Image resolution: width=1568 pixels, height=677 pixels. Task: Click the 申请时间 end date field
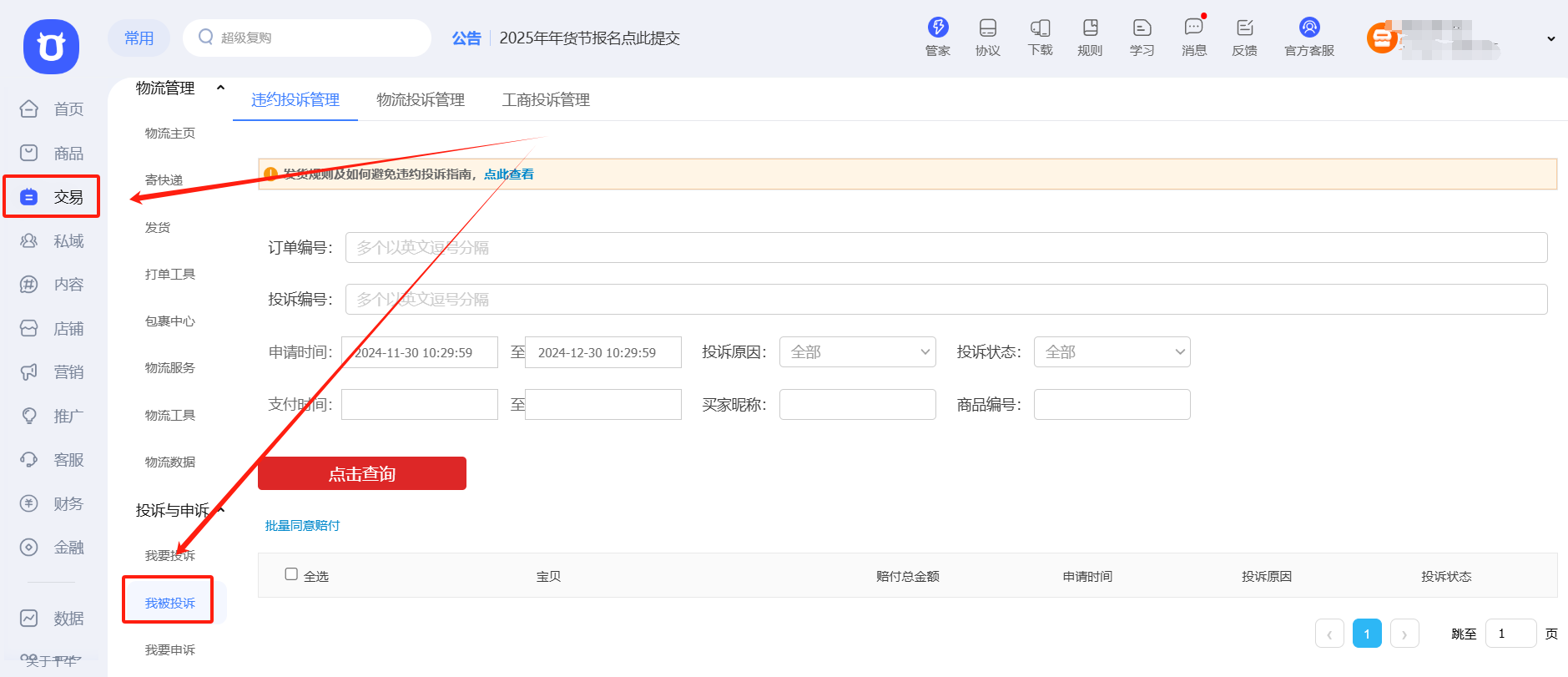click(603, 351)
